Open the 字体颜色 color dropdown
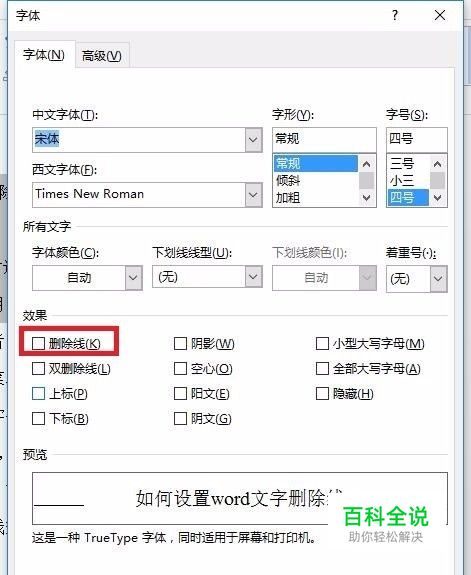471x575 pixels. 133,278
